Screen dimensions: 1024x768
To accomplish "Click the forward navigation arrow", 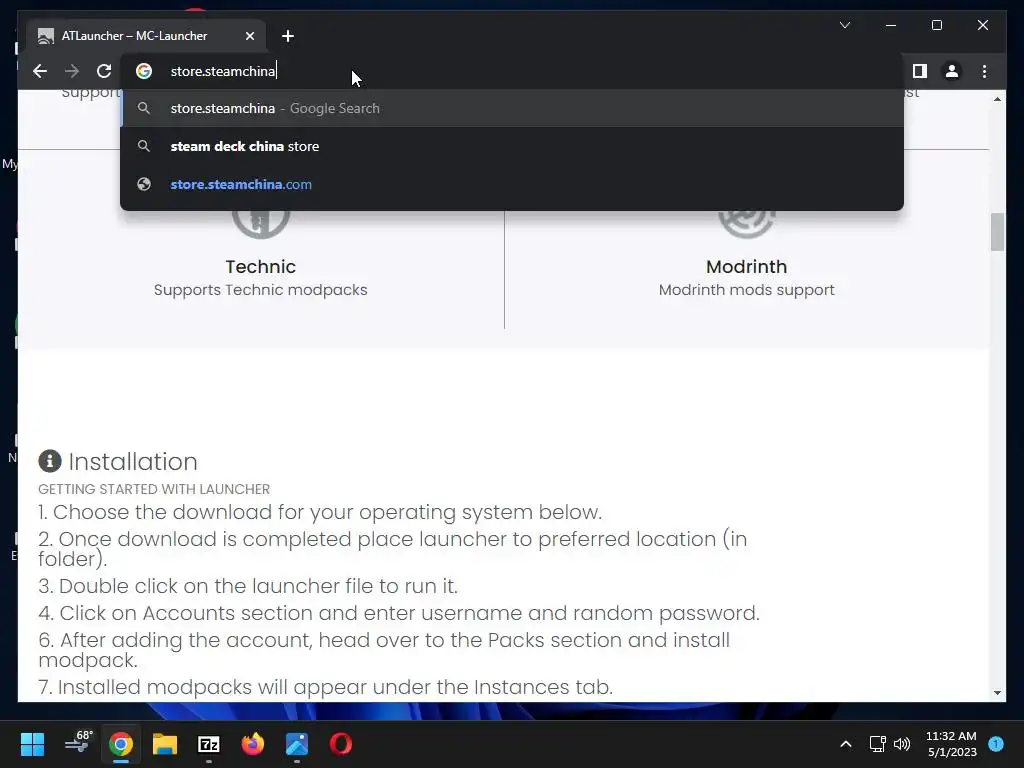I will (x=72, y=71).
